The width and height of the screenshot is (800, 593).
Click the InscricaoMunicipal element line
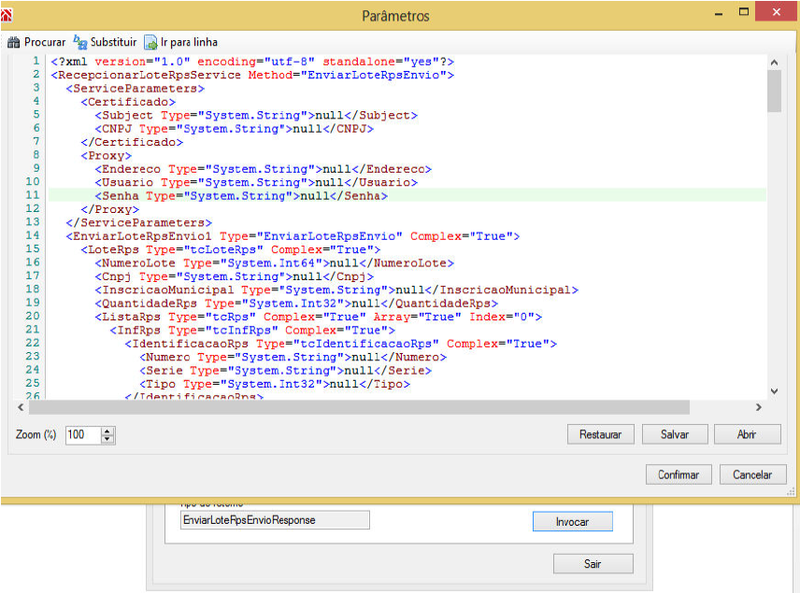pyautogui.click(x=337, y=290)
